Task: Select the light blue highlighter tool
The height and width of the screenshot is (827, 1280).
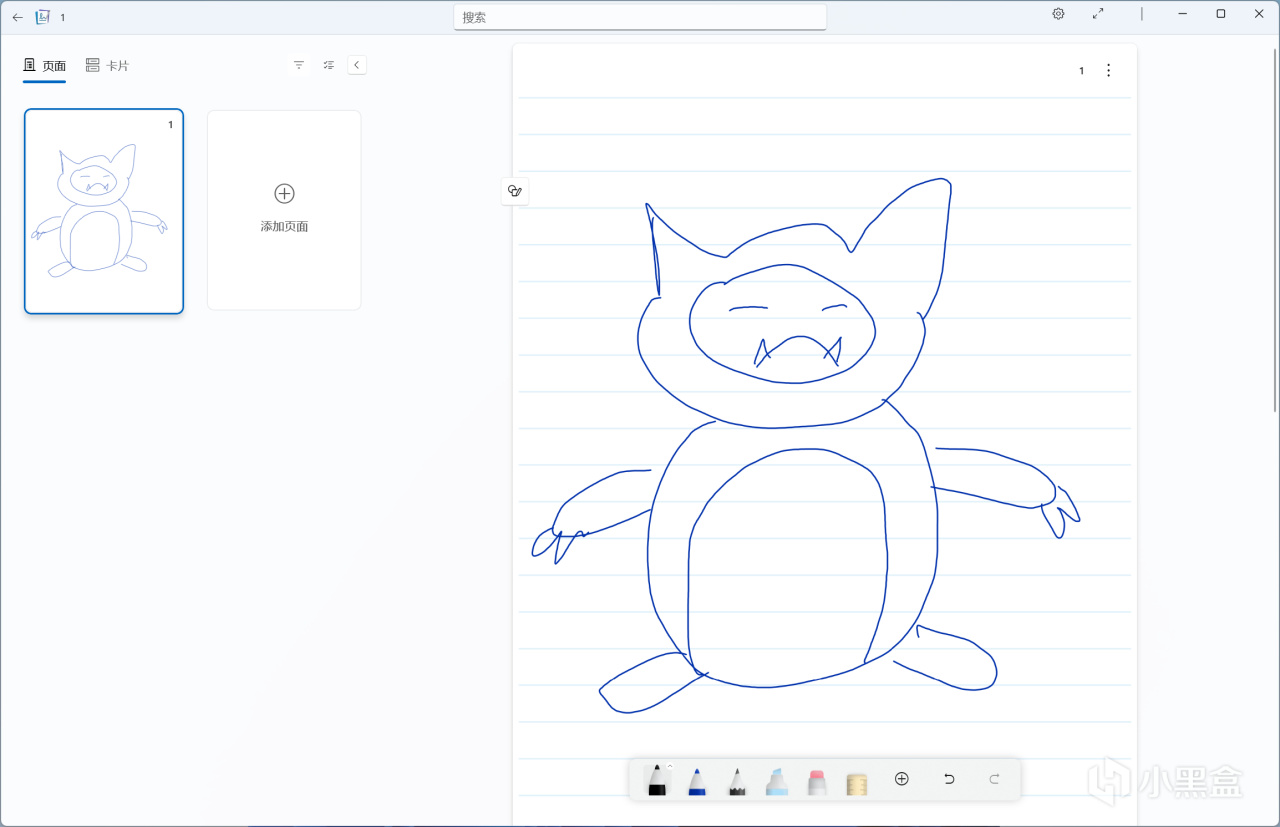Action: tap(777, 781)
